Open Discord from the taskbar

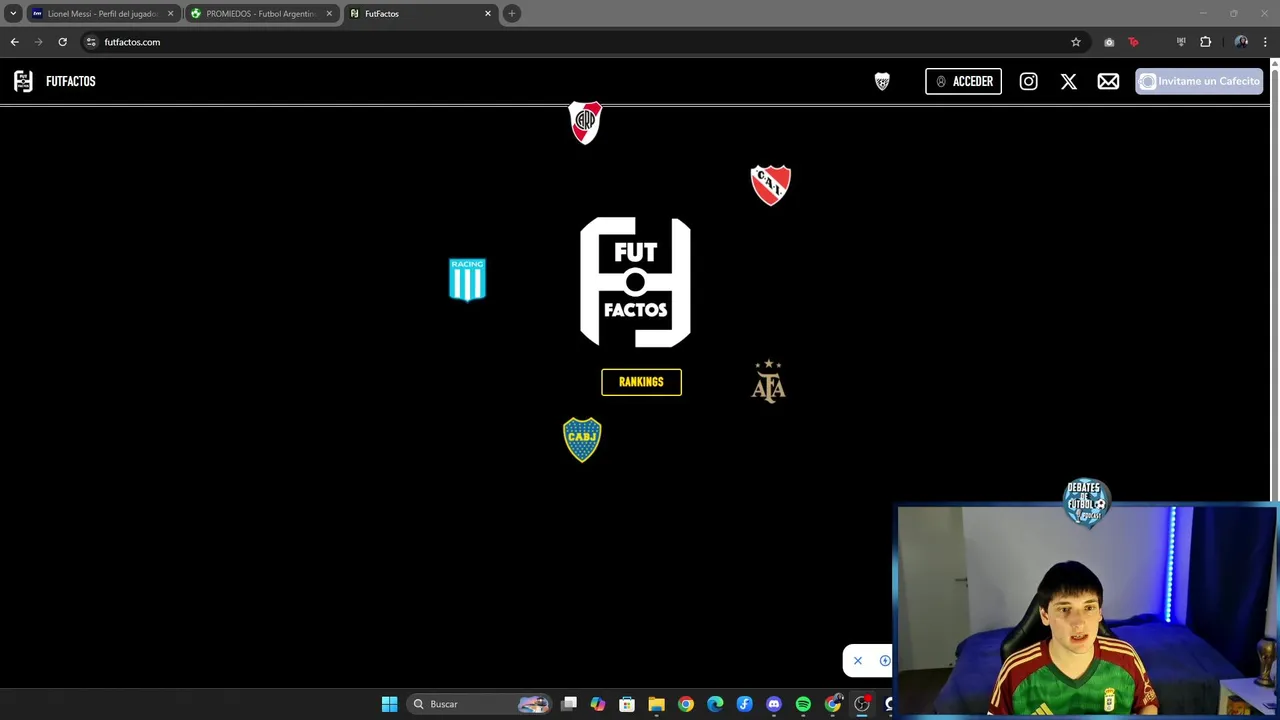[x=774, y=704]
